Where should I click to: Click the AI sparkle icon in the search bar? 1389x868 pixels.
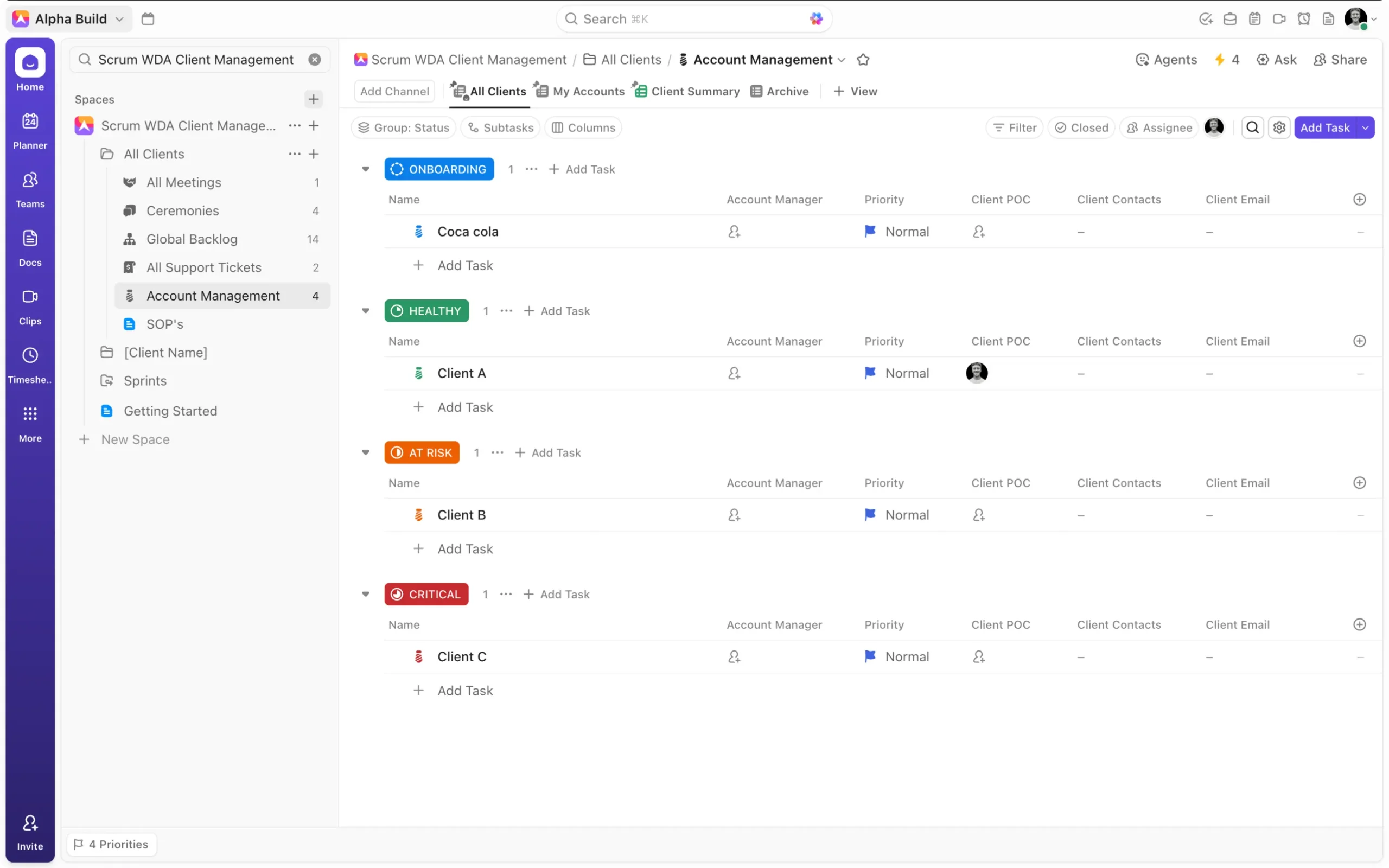815,19
